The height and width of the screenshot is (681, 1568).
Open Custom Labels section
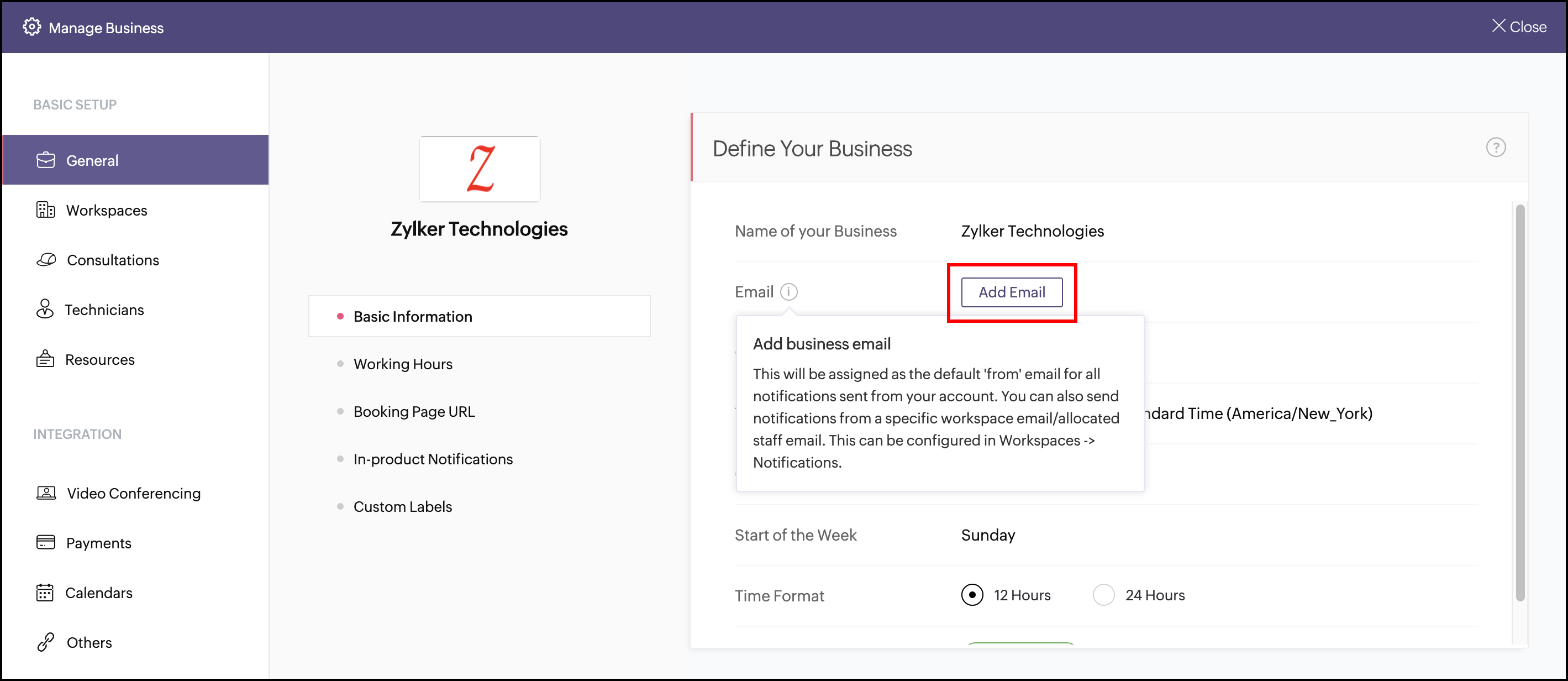click(402, 506)
